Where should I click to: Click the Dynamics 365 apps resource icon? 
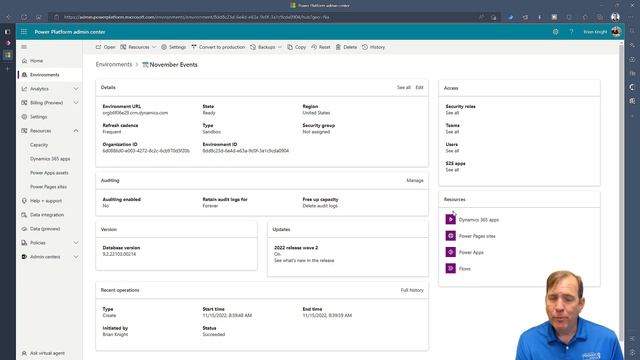(450, 220)
